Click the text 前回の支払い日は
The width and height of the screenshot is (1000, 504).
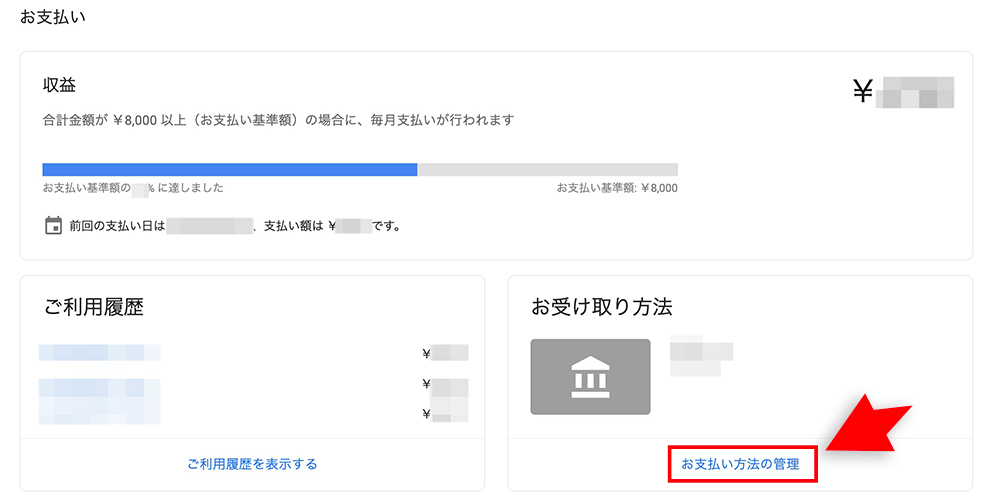[x=117, y=226]
